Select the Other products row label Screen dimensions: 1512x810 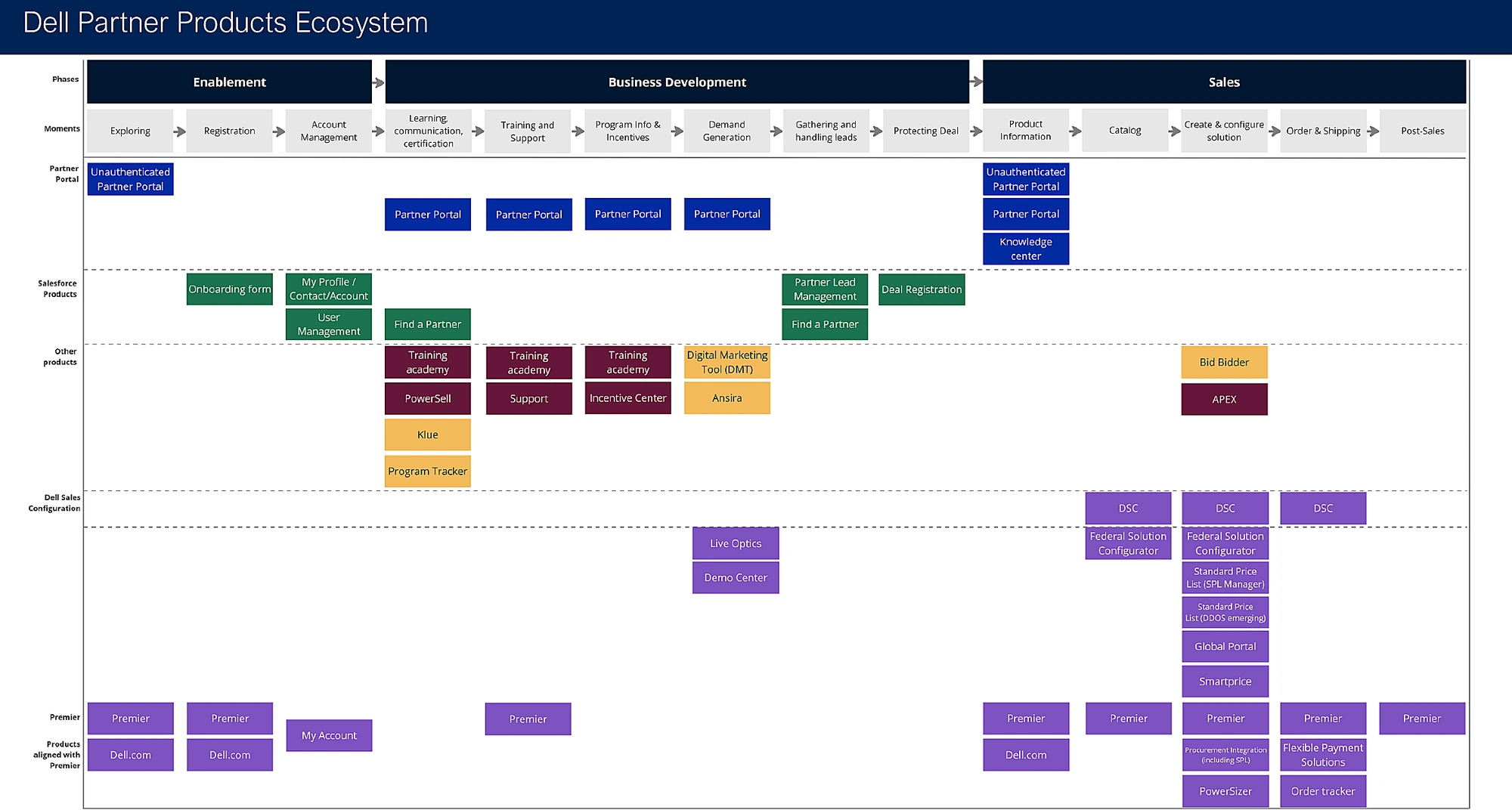(60, 357)
